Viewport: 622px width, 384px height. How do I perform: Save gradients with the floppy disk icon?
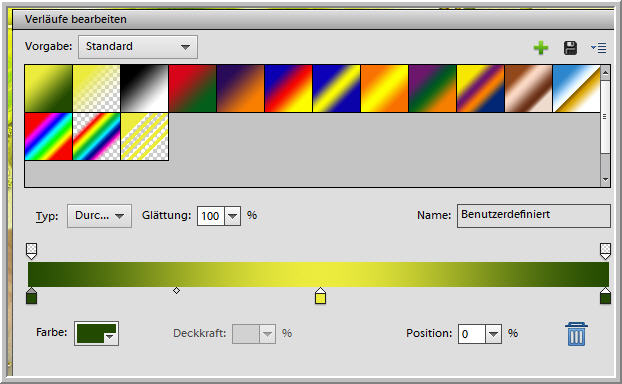coord(570,48)
